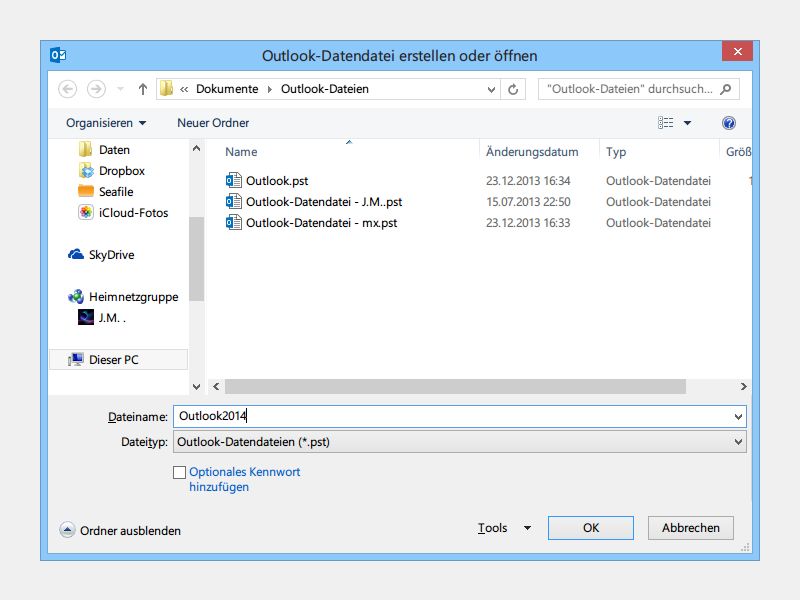
Task: Refresh the Outlook-Dateien folder view
Action: pyautogui.click(x=513, y=90)
